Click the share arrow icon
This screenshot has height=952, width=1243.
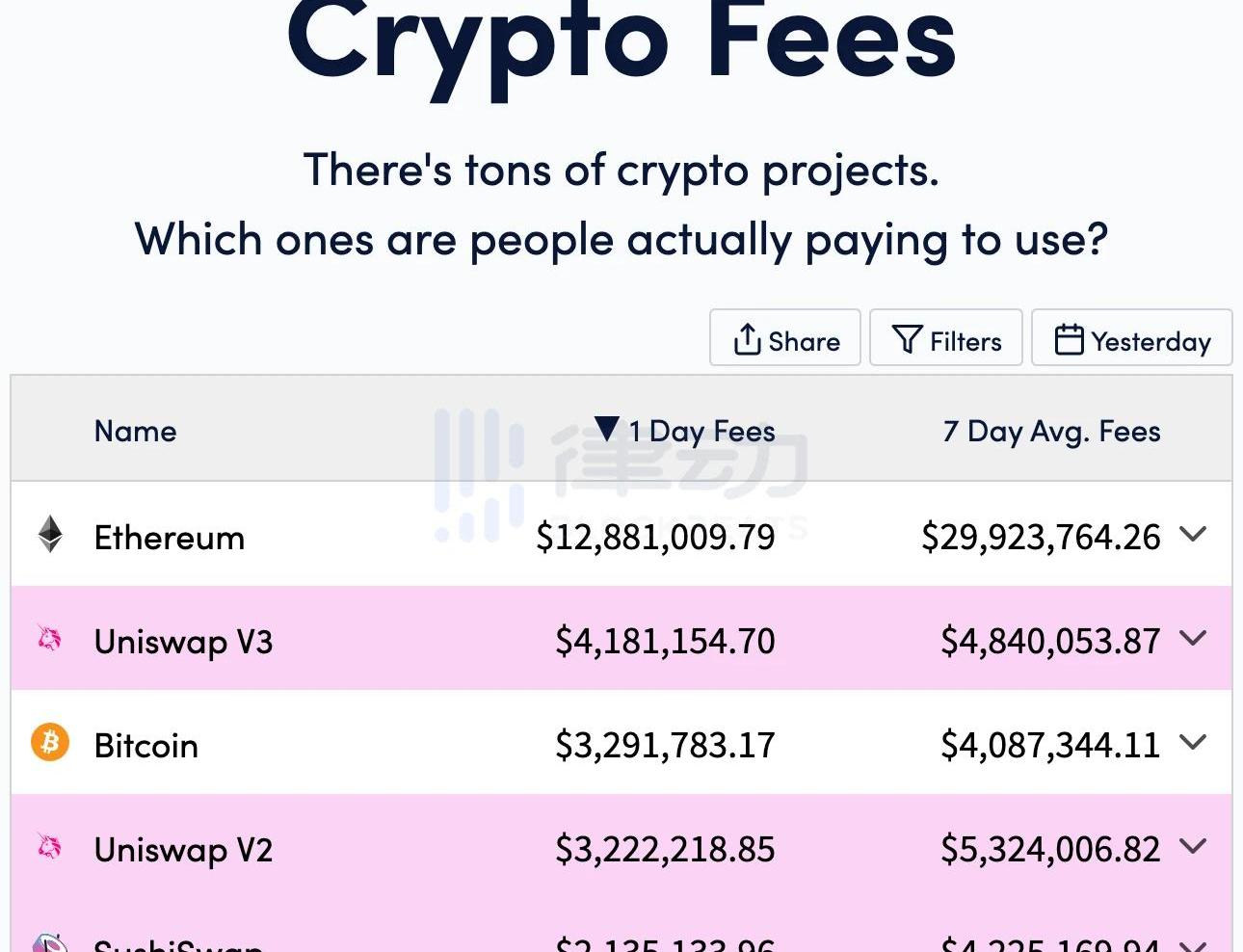747,339
